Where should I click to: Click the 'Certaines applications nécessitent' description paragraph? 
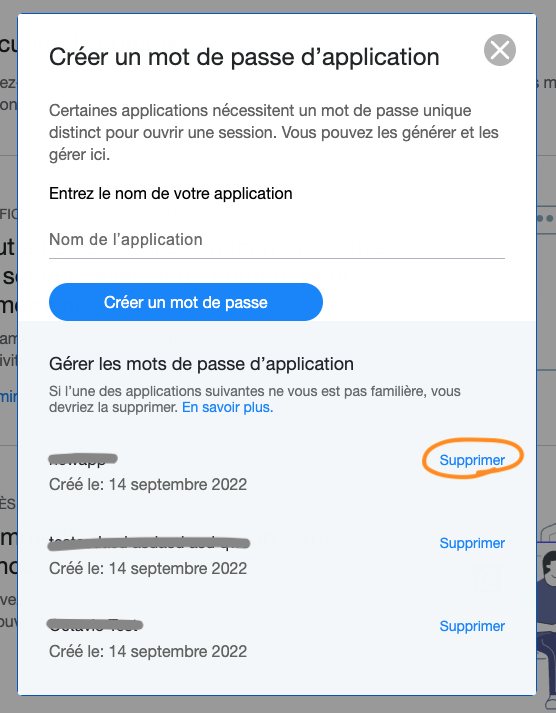[x=274, y=132]
